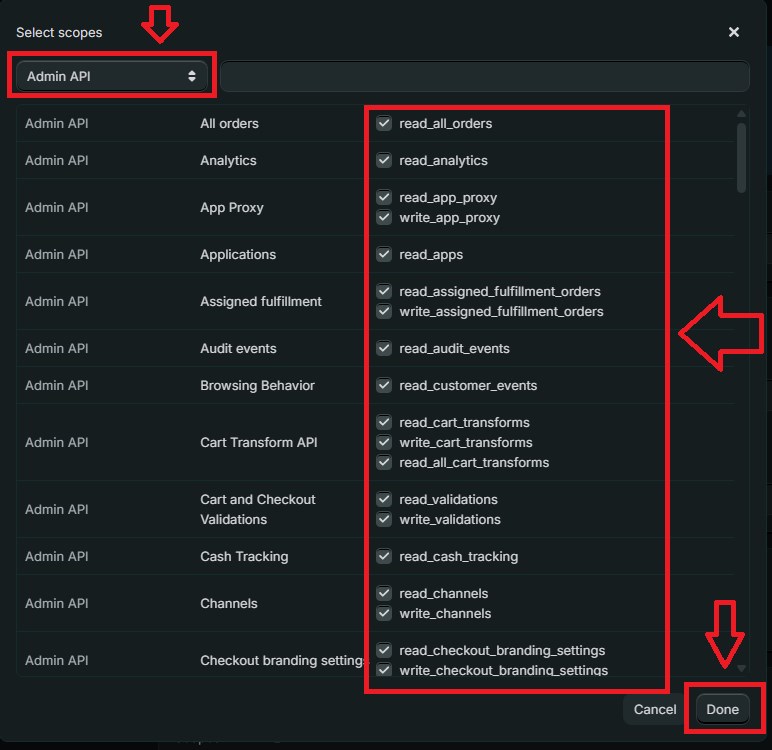Image resolution: width=772 pixels, height=750 pixels.
Task: Toggle the read_apps checkbox
Action: [x=384, y=255]
